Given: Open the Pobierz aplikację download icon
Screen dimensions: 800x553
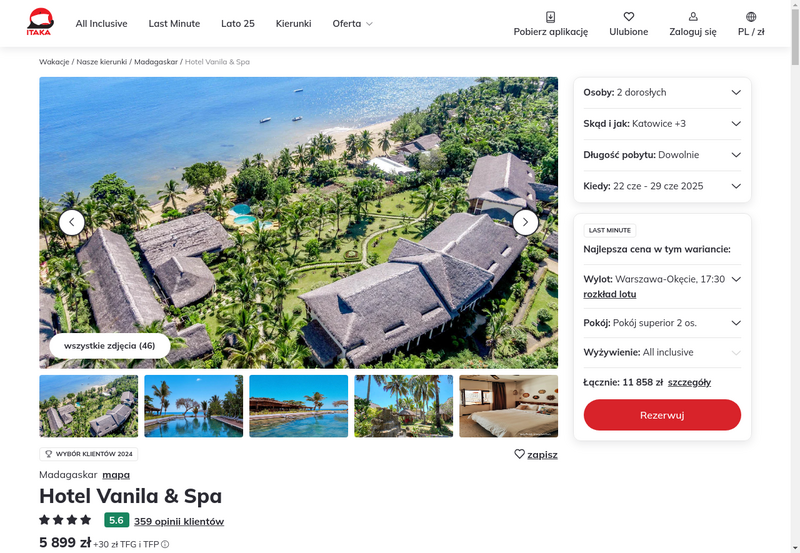Looking at the screenshot, I should 550,17.
